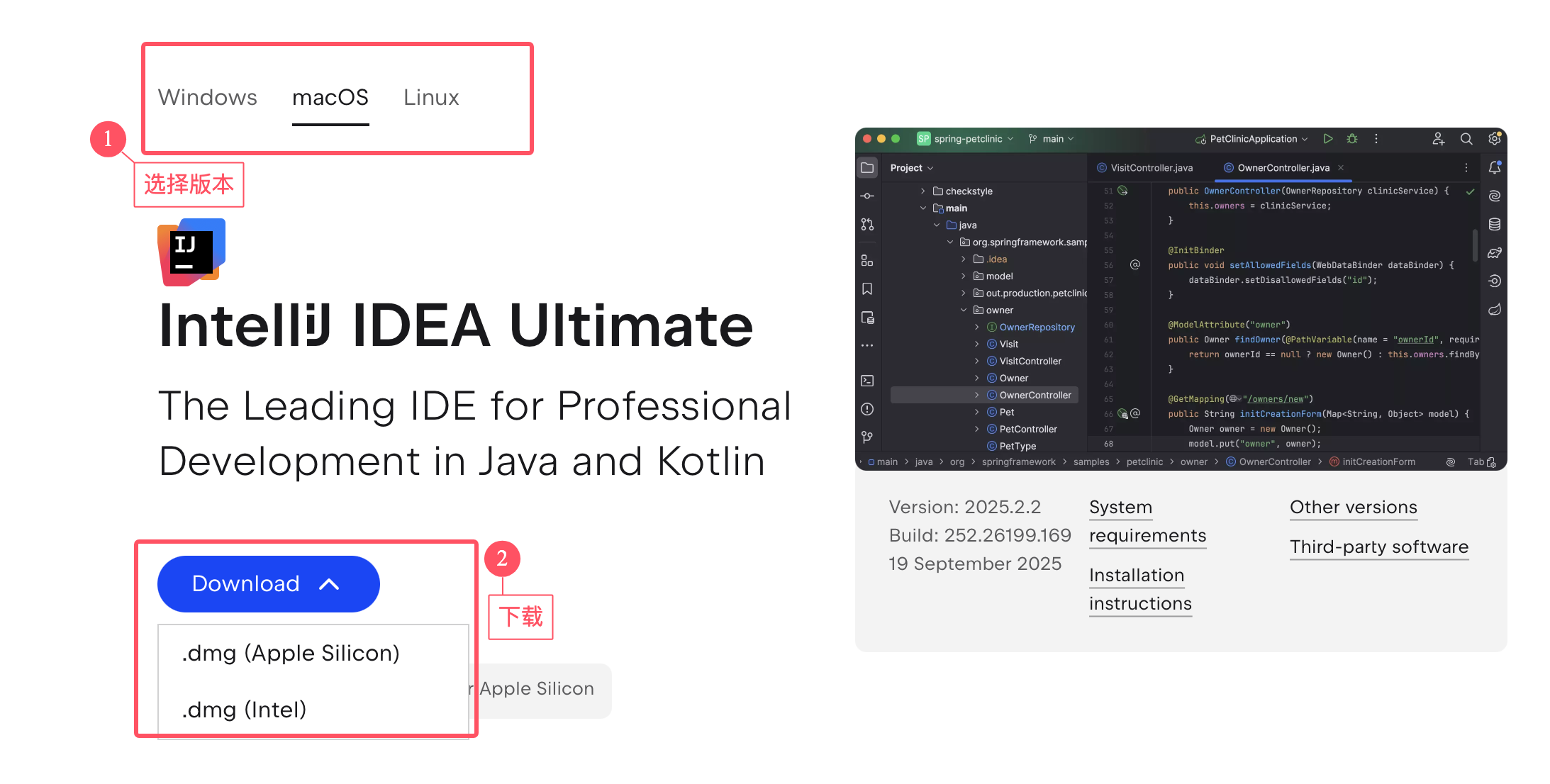This screenshot has height=784, width=1550.
Task: Click the petclinic breadcrumb in status bar
Action: pyautogui.click(x=1144, y=462)
